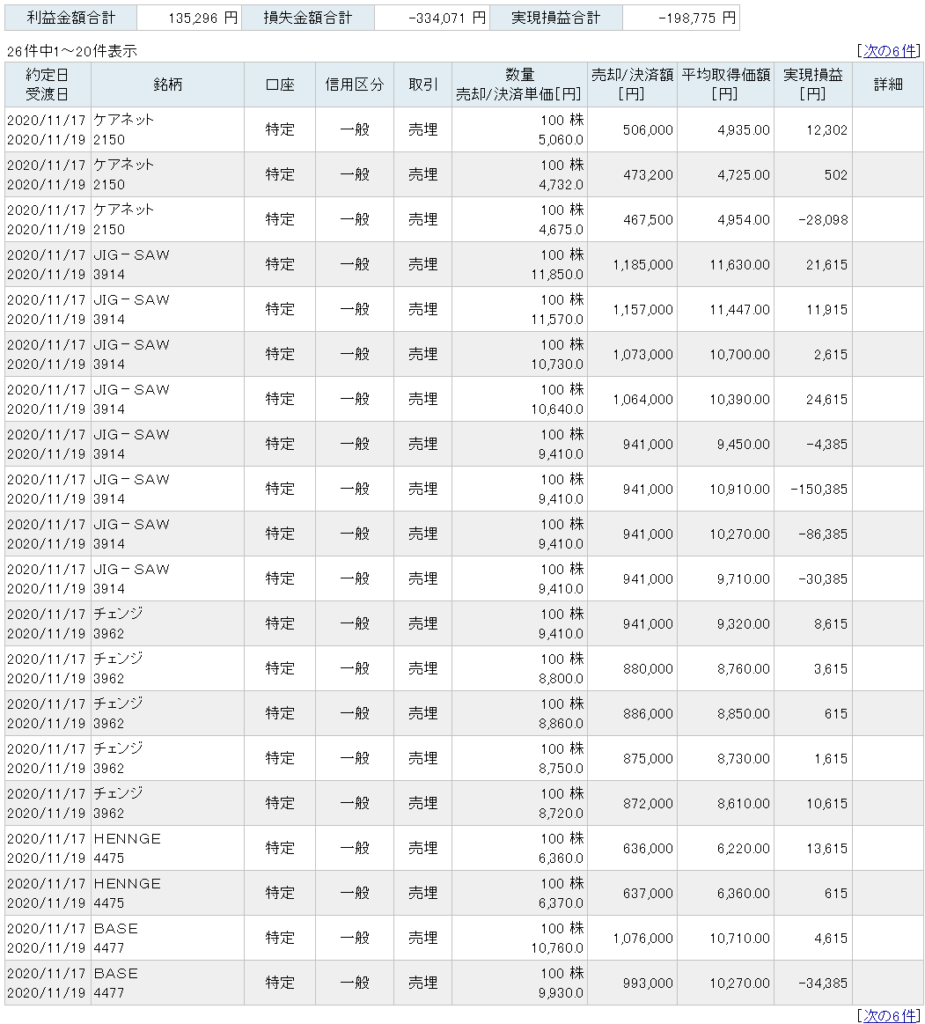Click the 取引 column header

pos(423,84)
